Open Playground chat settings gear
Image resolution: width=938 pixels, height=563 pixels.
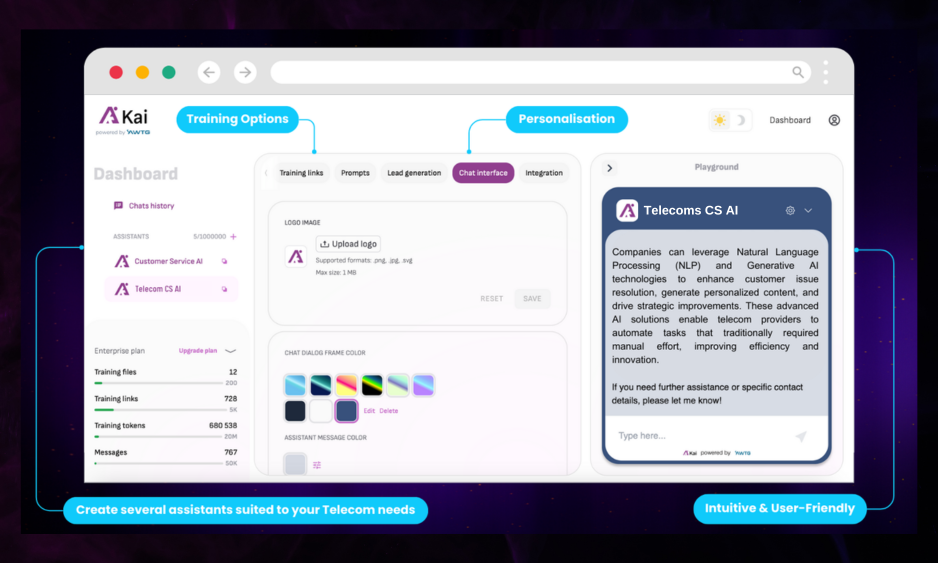click(790, 211)
